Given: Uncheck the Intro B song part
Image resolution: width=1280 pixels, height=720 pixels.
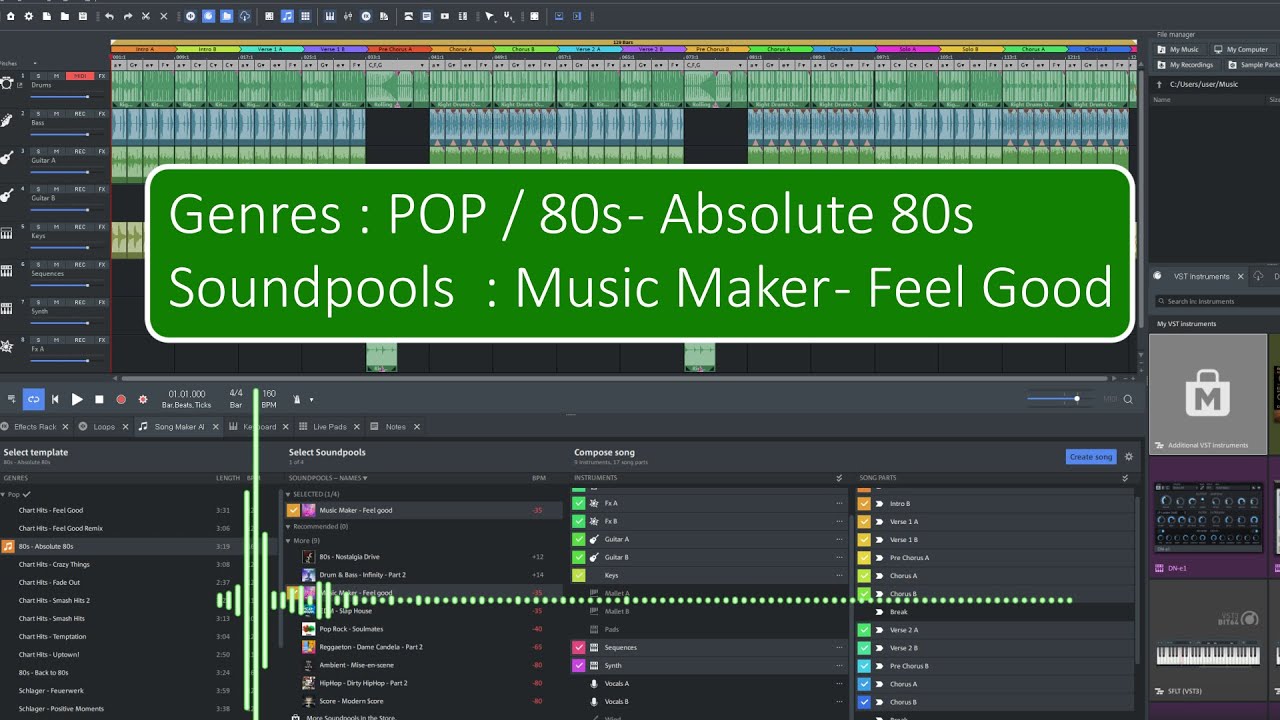Looking at the screenshot, I should 864,503.
